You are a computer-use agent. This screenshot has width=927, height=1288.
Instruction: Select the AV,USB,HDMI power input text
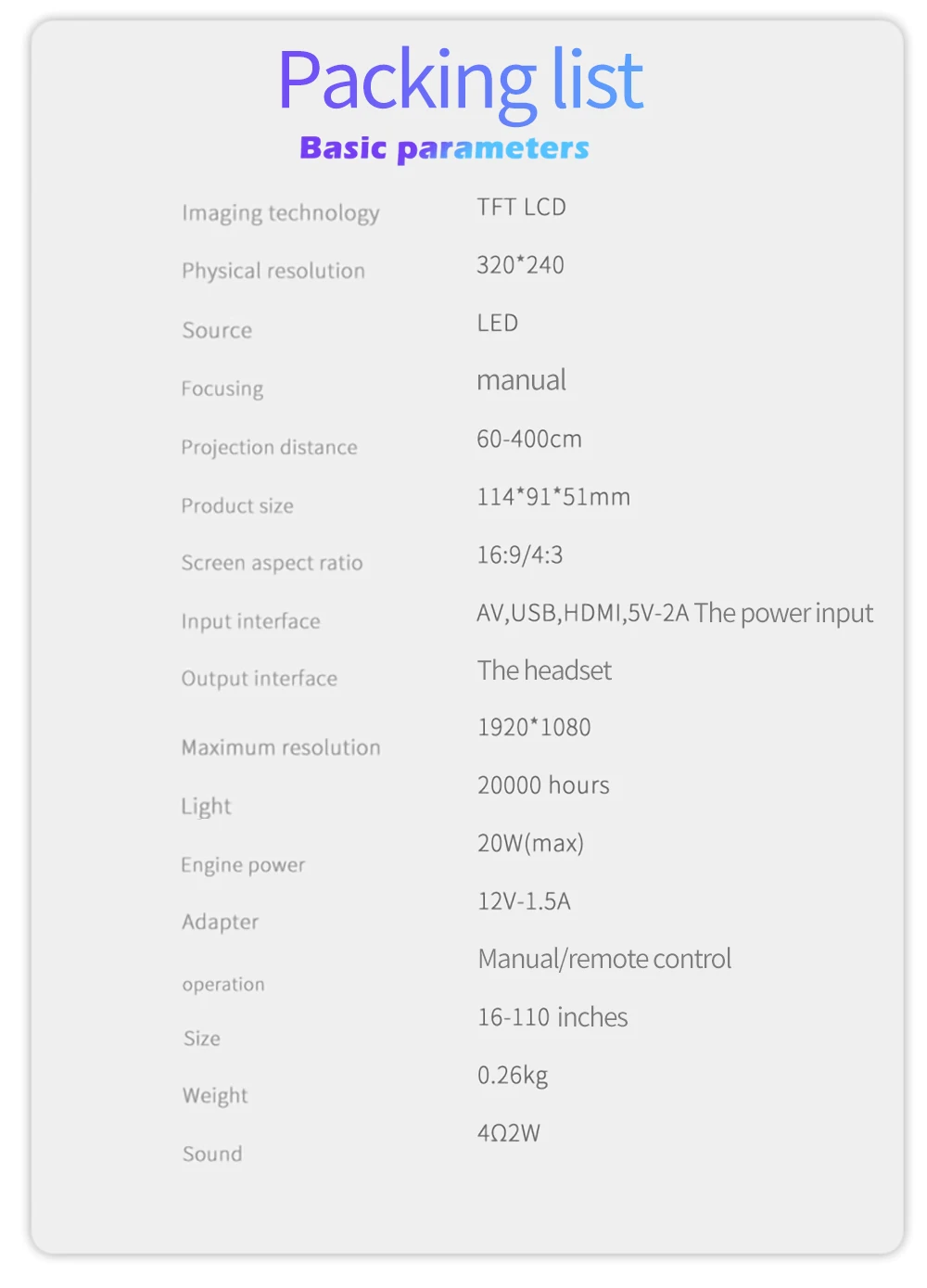[x=674, y=613]
